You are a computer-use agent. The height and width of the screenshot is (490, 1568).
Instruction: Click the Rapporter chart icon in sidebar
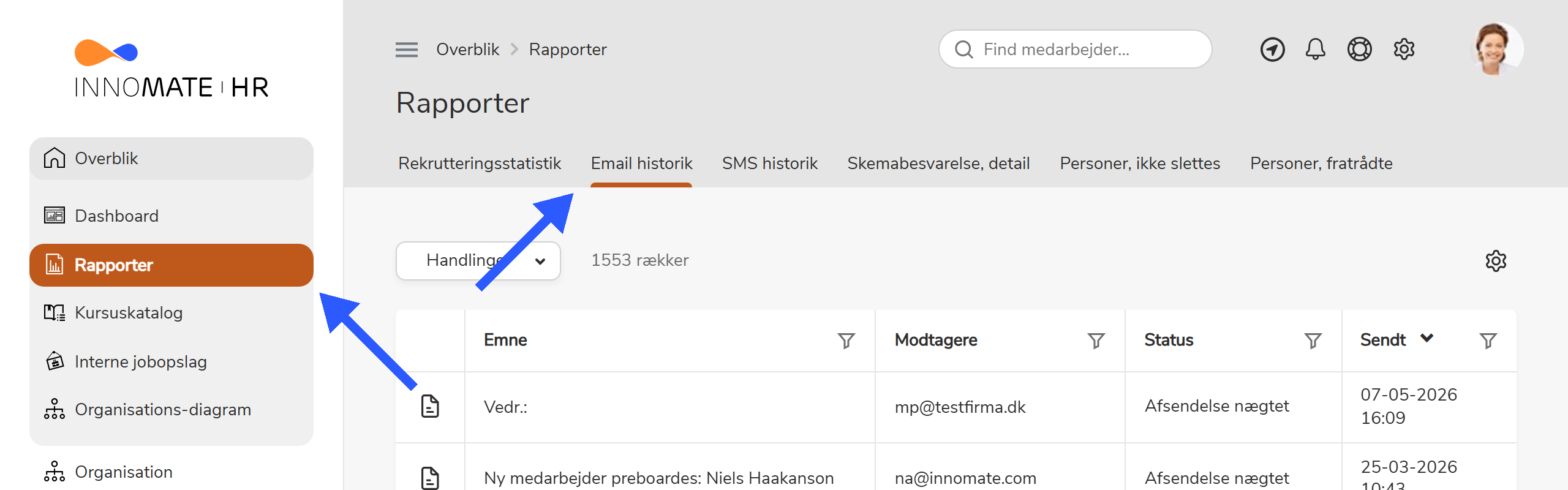(55, 265)
